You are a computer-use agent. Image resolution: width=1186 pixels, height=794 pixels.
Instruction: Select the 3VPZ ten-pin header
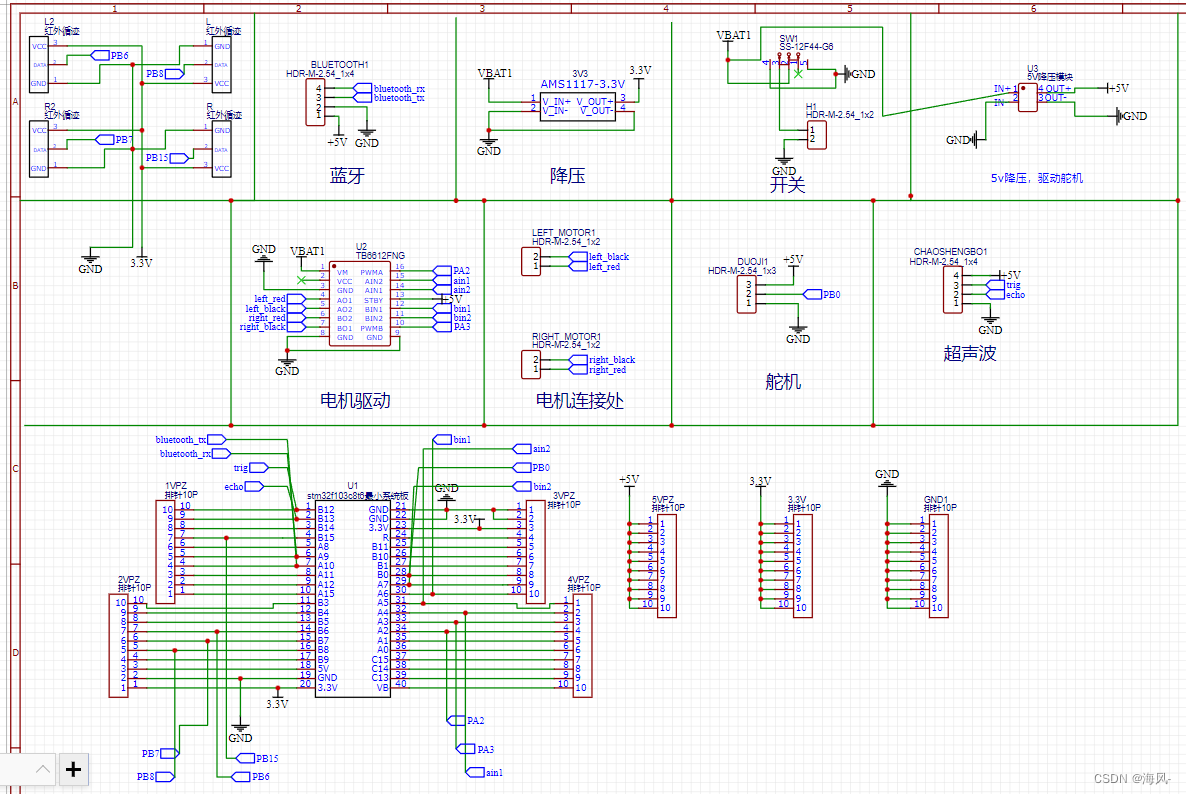536,551
